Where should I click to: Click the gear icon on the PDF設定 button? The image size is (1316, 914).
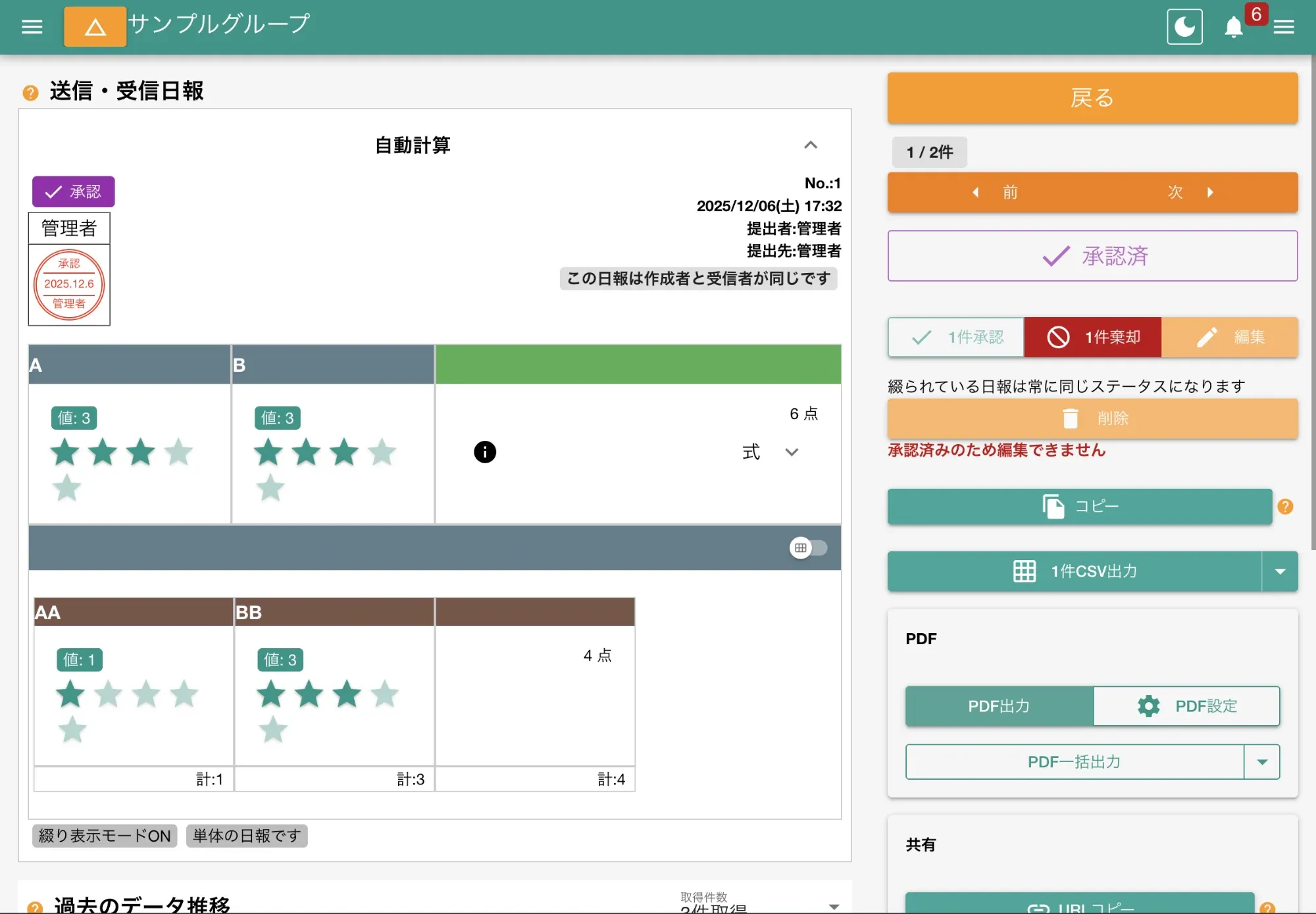click(1148, 706)
